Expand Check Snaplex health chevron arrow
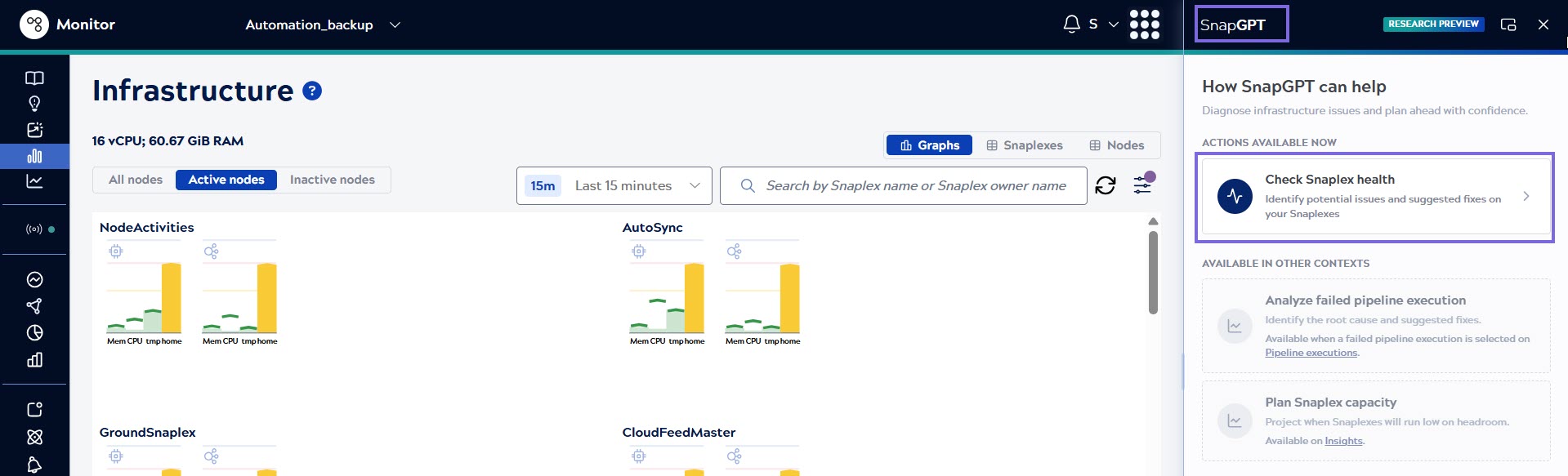The height and width of the screenshot is (476, 1568). tap(1526, 196)
